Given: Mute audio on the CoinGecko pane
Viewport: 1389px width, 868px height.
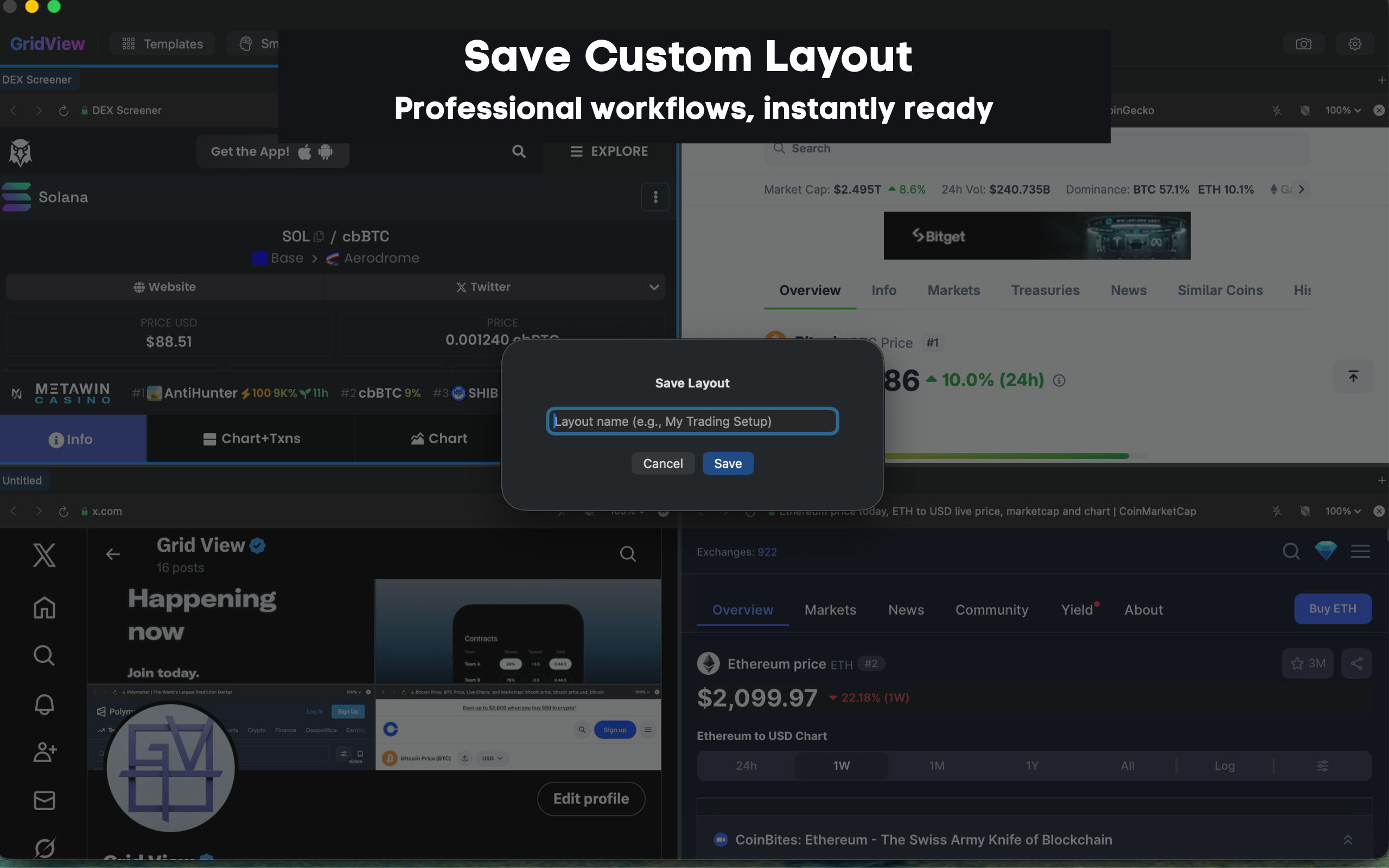Looking at the screenshot, I should click(1305, 110).
